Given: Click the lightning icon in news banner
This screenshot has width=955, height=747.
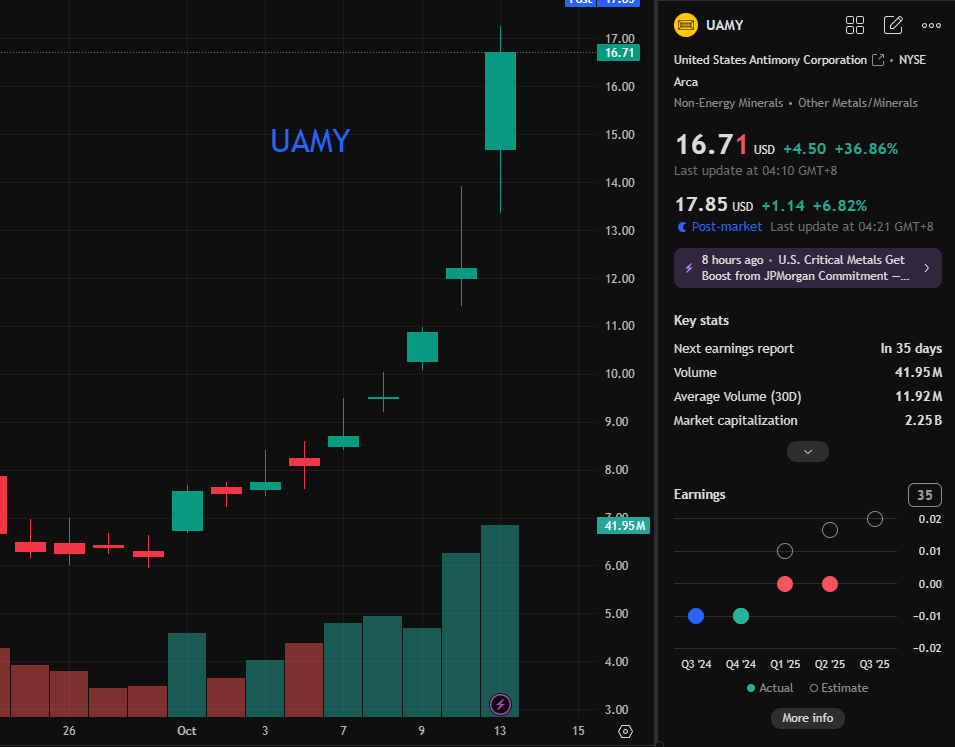Looking at the screenshot, I should pos(689,268).
